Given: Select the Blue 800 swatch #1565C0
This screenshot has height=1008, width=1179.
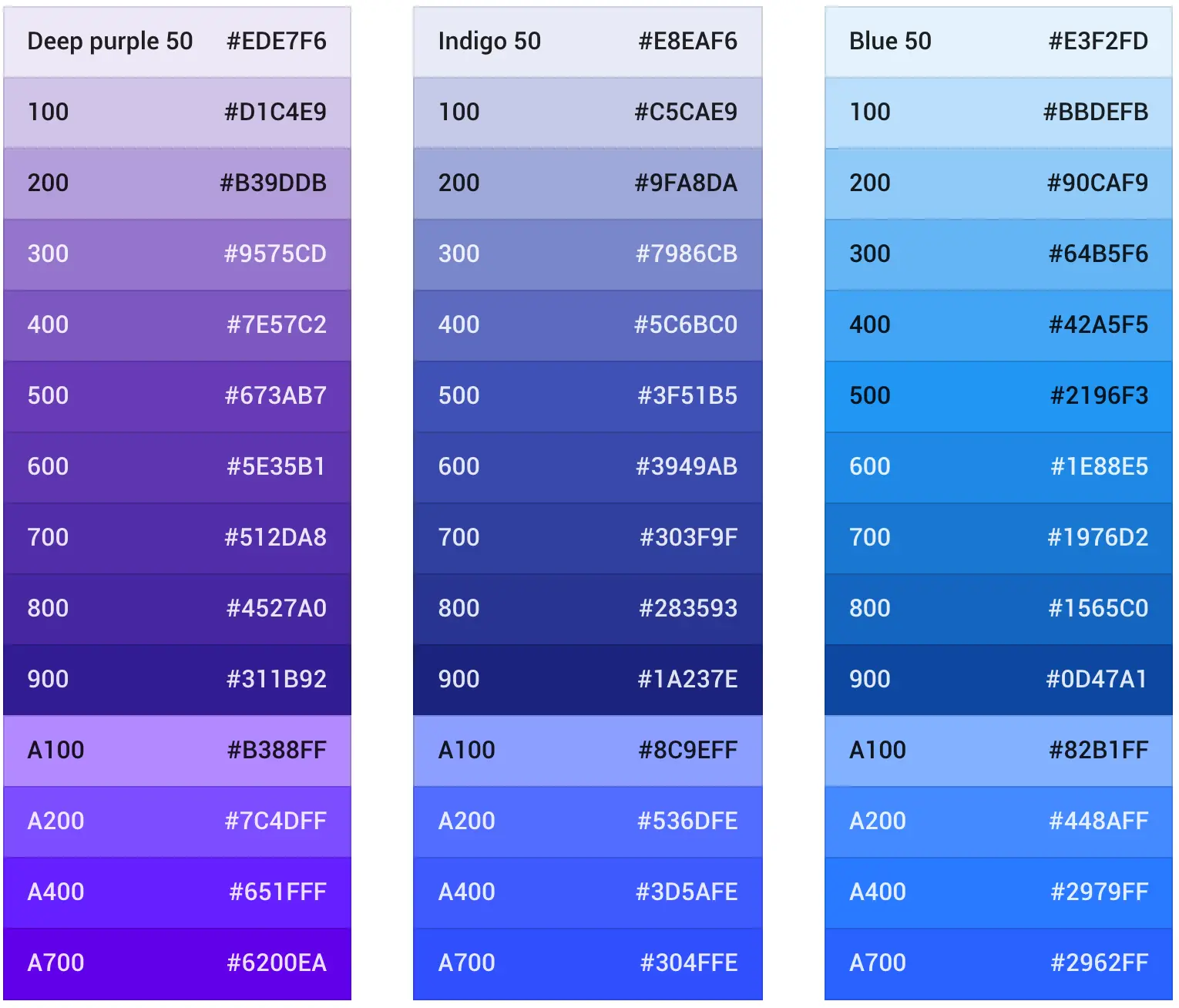Looking at the screenshot, I should 999,609.
